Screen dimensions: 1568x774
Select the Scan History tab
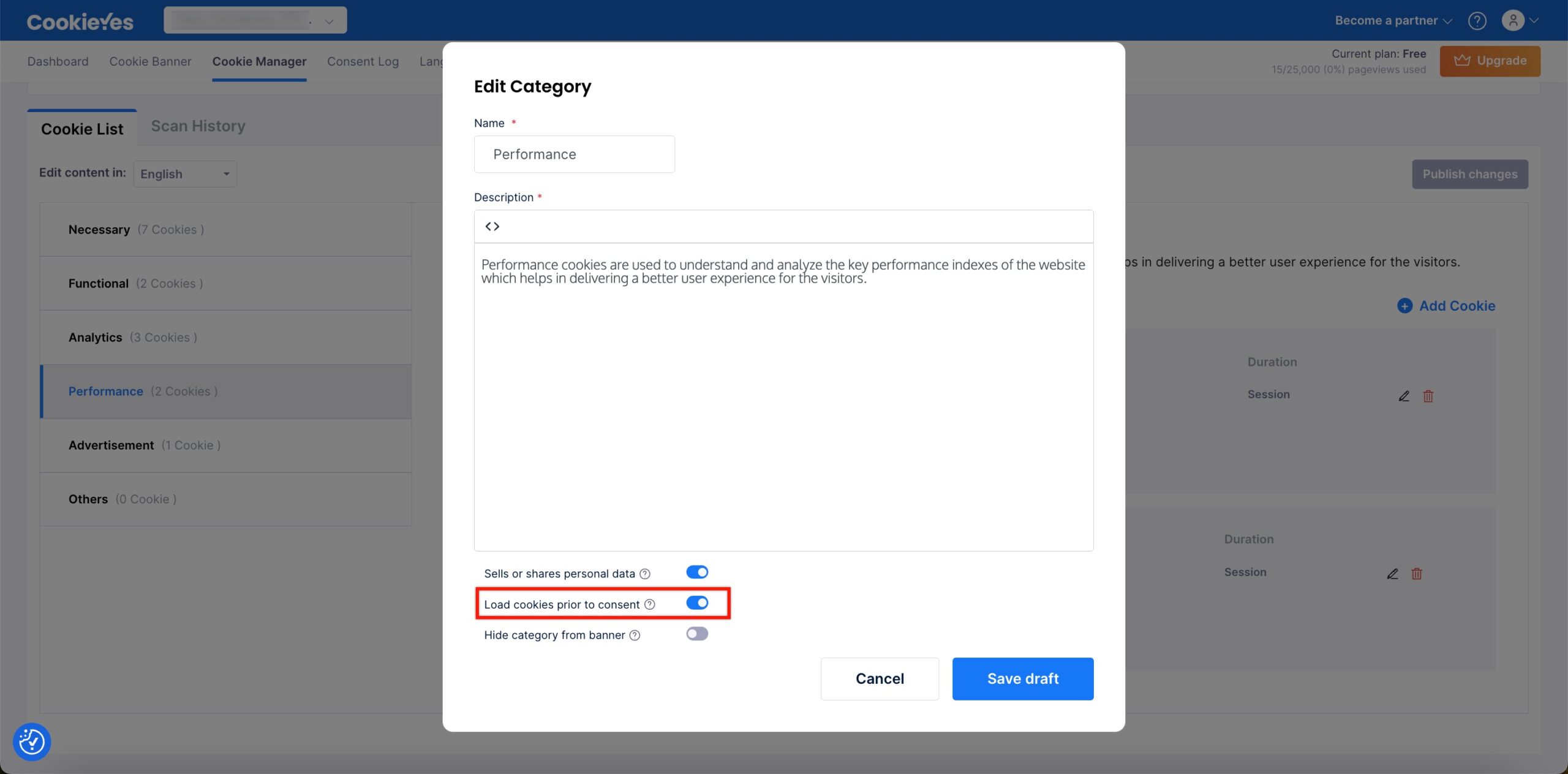click(x=198, y=126)
